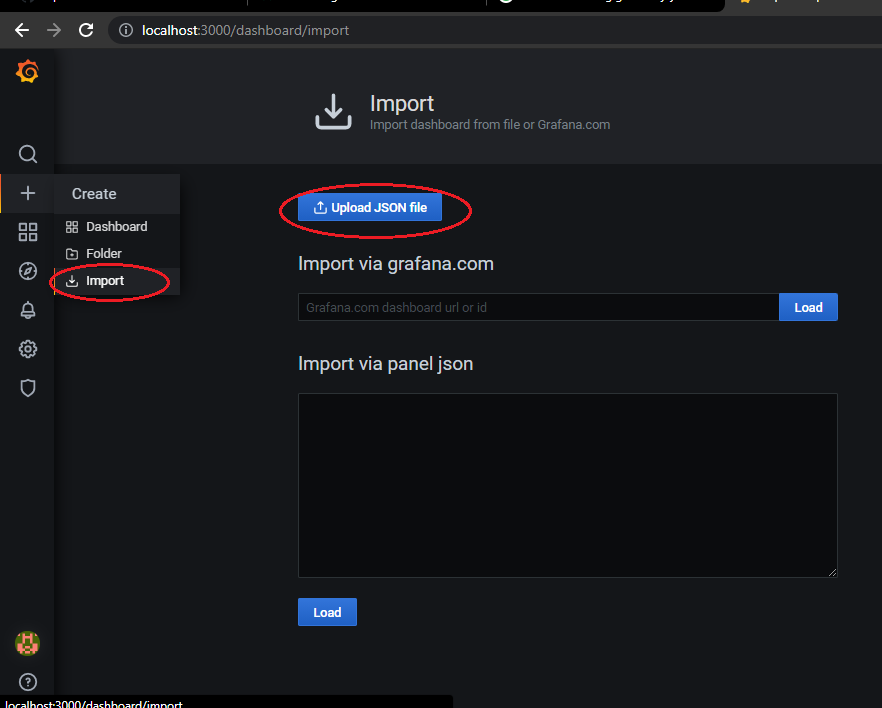The width and height of the screenshot is (882, 708).
Task: Open the Search dashboards panel
Action: (27, 154)
